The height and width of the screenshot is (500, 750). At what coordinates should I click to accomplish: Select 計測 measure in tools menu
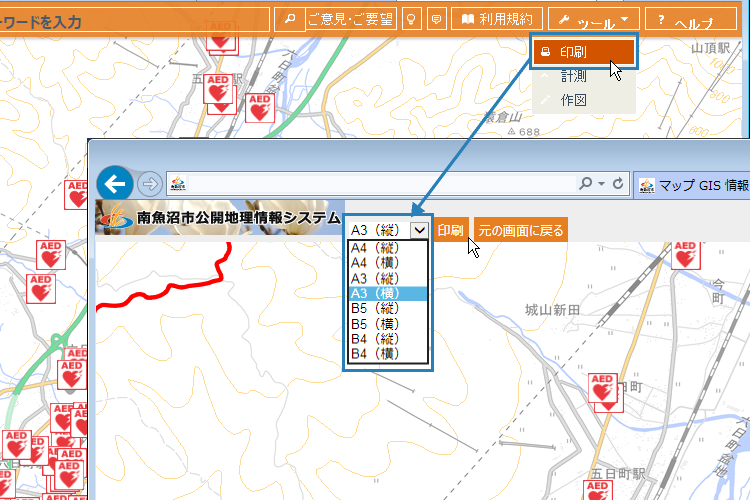pyautogui.click(x=584, y=76)
